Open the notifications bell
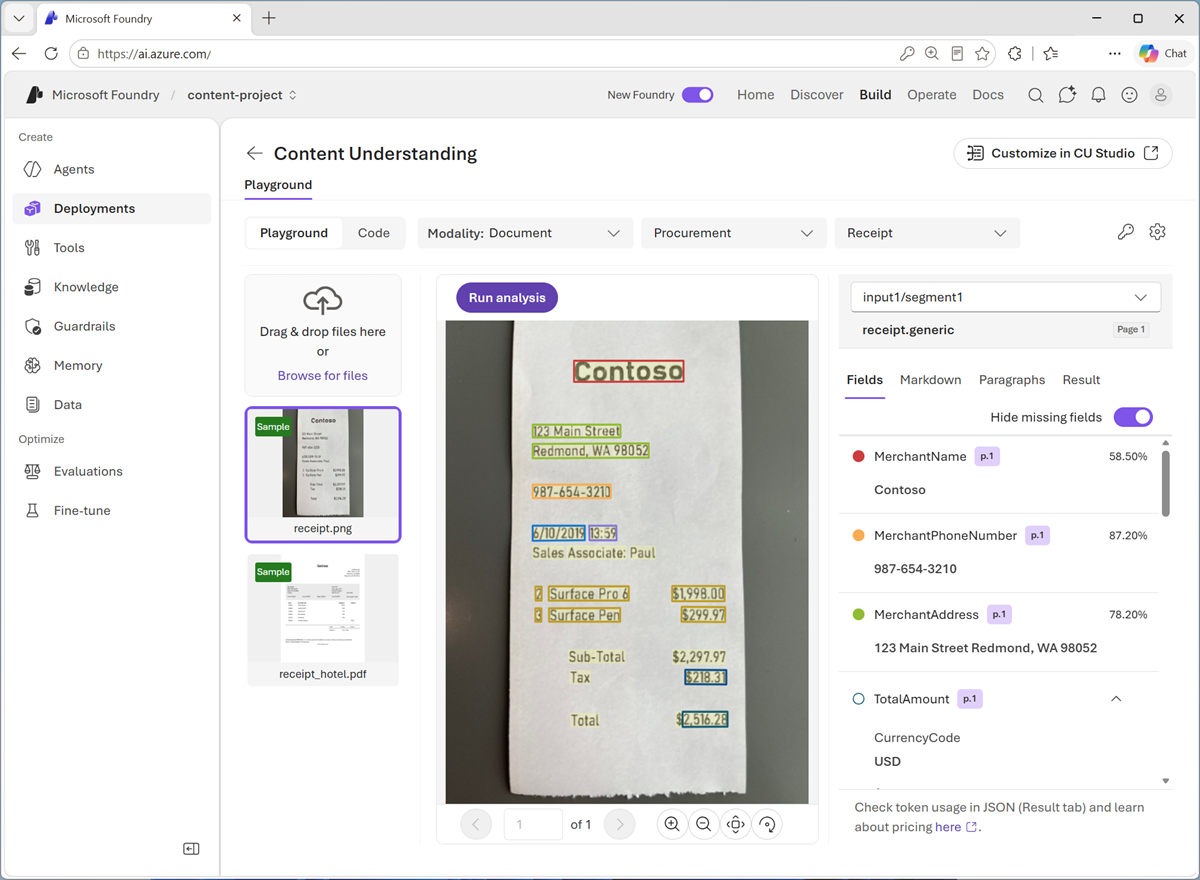 (x=1098, y=95)
